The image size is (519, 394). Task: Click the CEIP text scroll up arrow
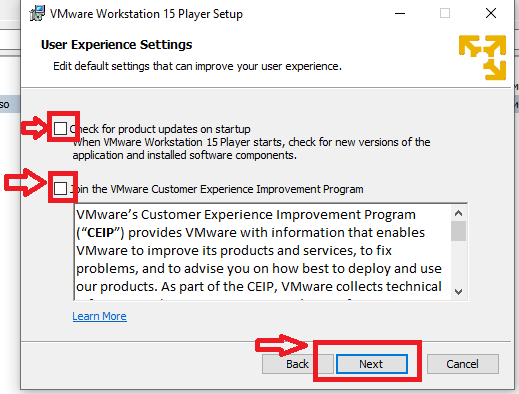coord(459,213)
